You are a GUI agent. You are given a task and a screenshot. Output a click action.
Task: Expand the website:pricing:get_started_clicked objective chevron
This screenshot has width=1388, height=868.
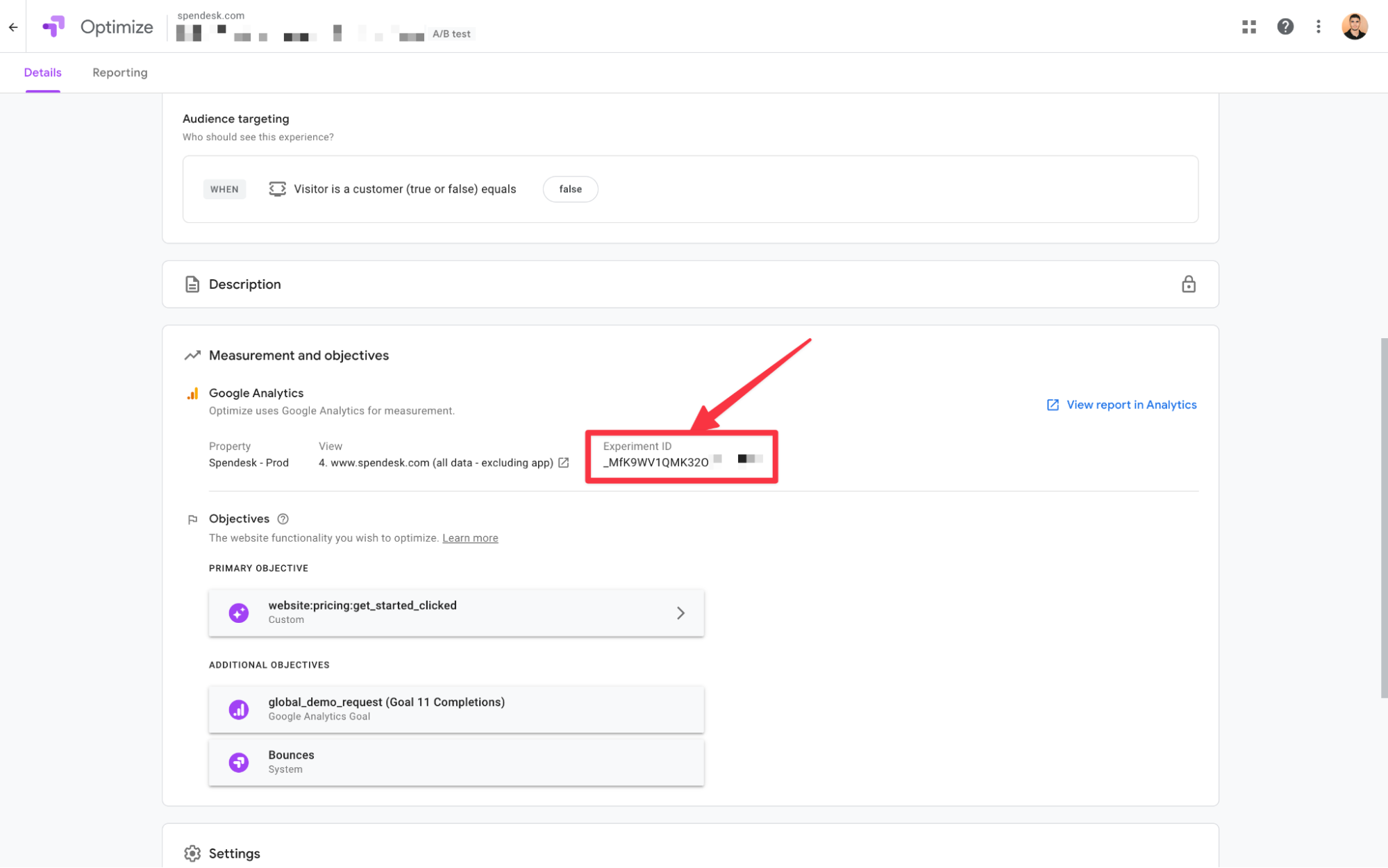pyautogui.click(x=680, y=612)
